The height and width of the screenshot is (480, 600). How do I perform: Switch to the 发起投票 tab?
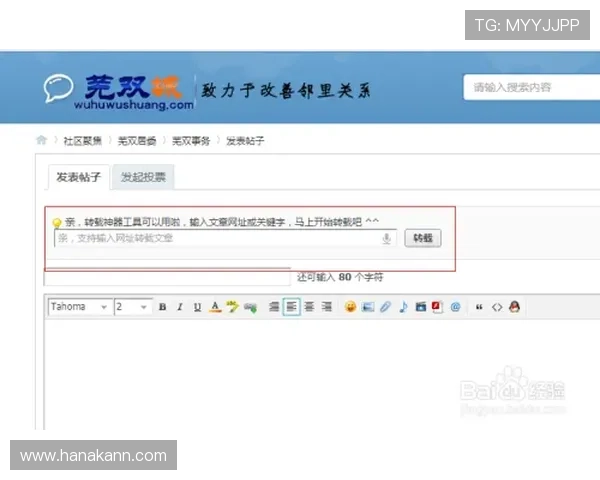click(x=143, y=177)
